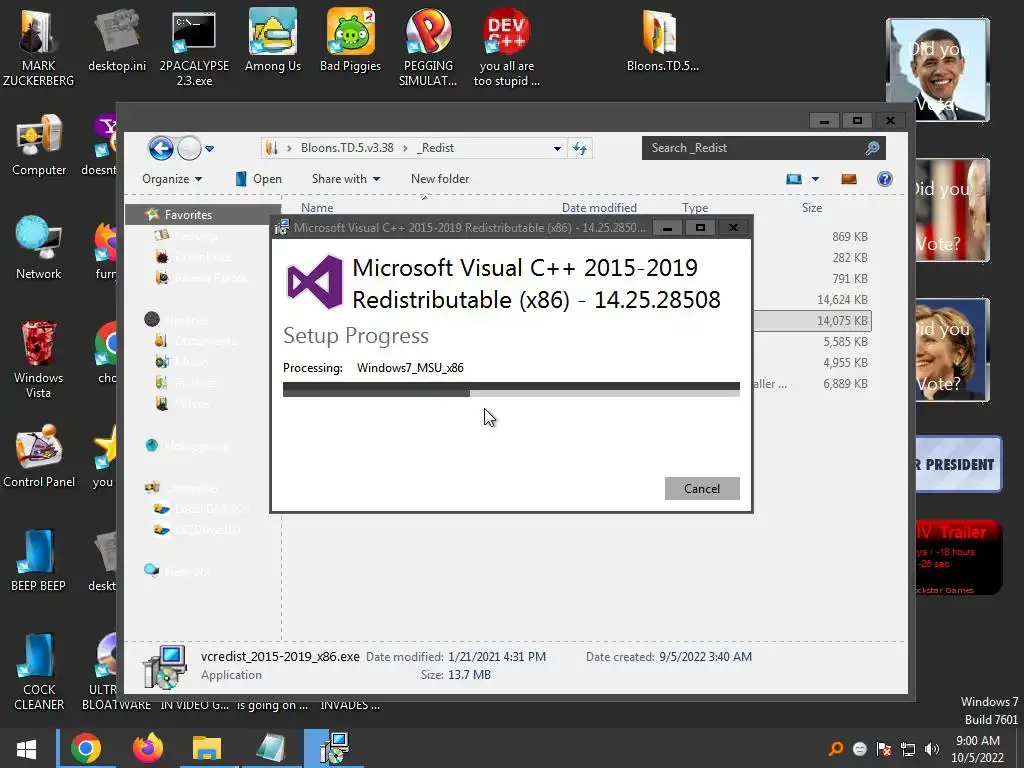Open the 2PACALYPSE 2.3.exe shortcut
Image resolution: width=1024 pixels, height=768 pixels.
pos(194,47)
